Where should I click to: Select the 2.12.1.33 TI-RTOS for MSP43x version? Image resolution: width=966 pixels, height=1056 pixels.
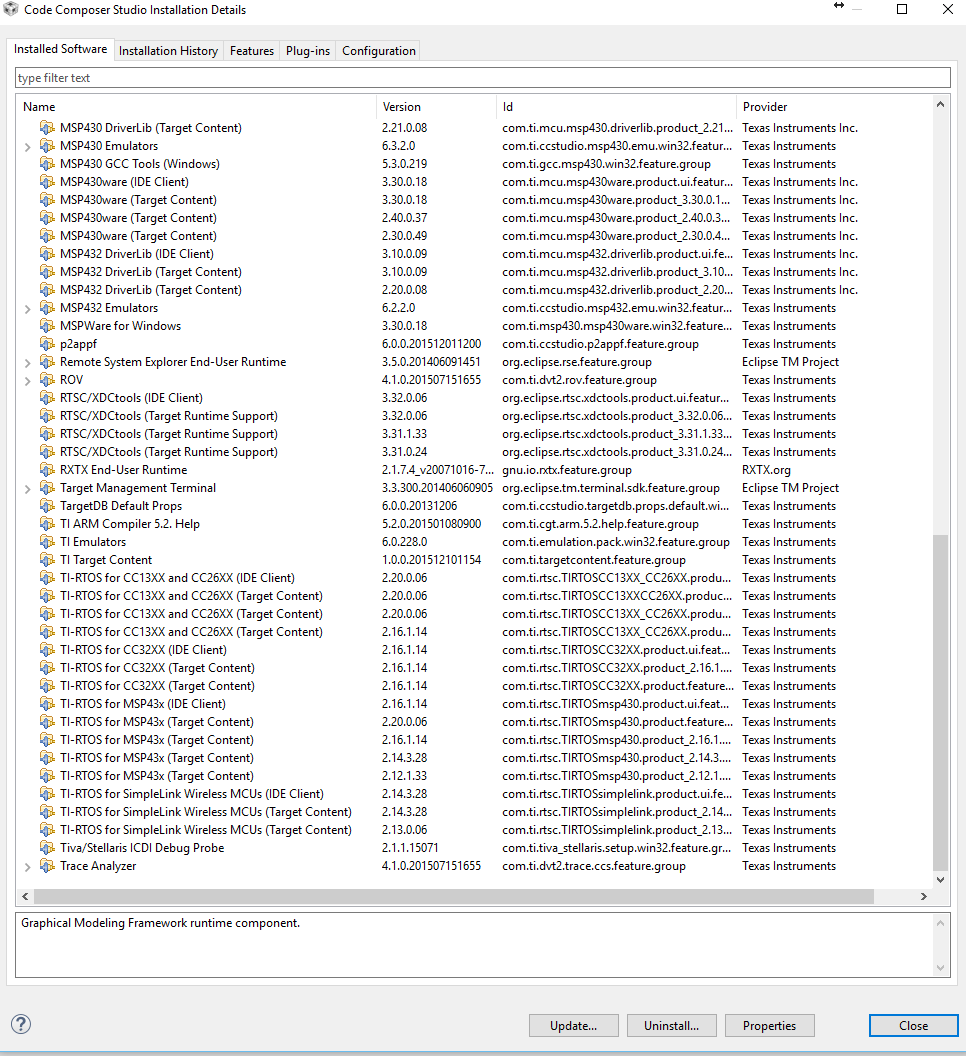[404, 776]
